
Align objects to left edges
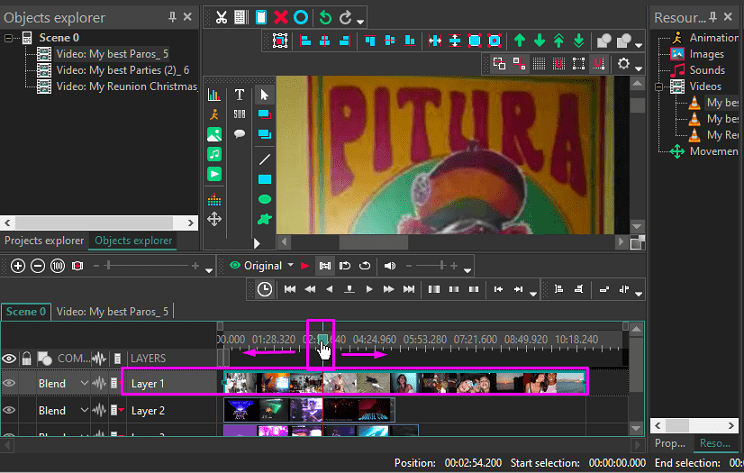click(306, 41)
